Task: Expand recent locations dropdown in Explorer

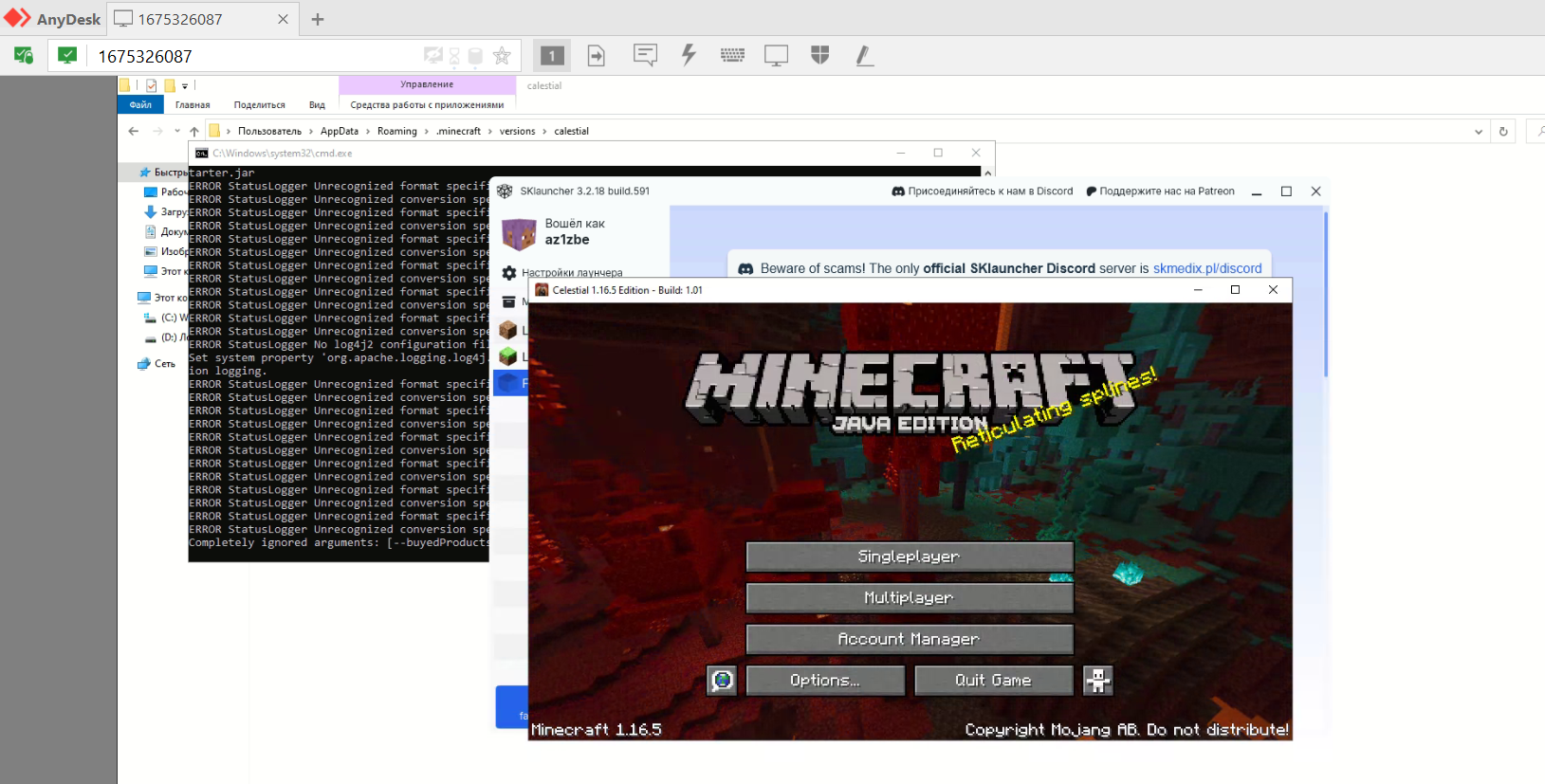Action: click(x=177, y=131)
